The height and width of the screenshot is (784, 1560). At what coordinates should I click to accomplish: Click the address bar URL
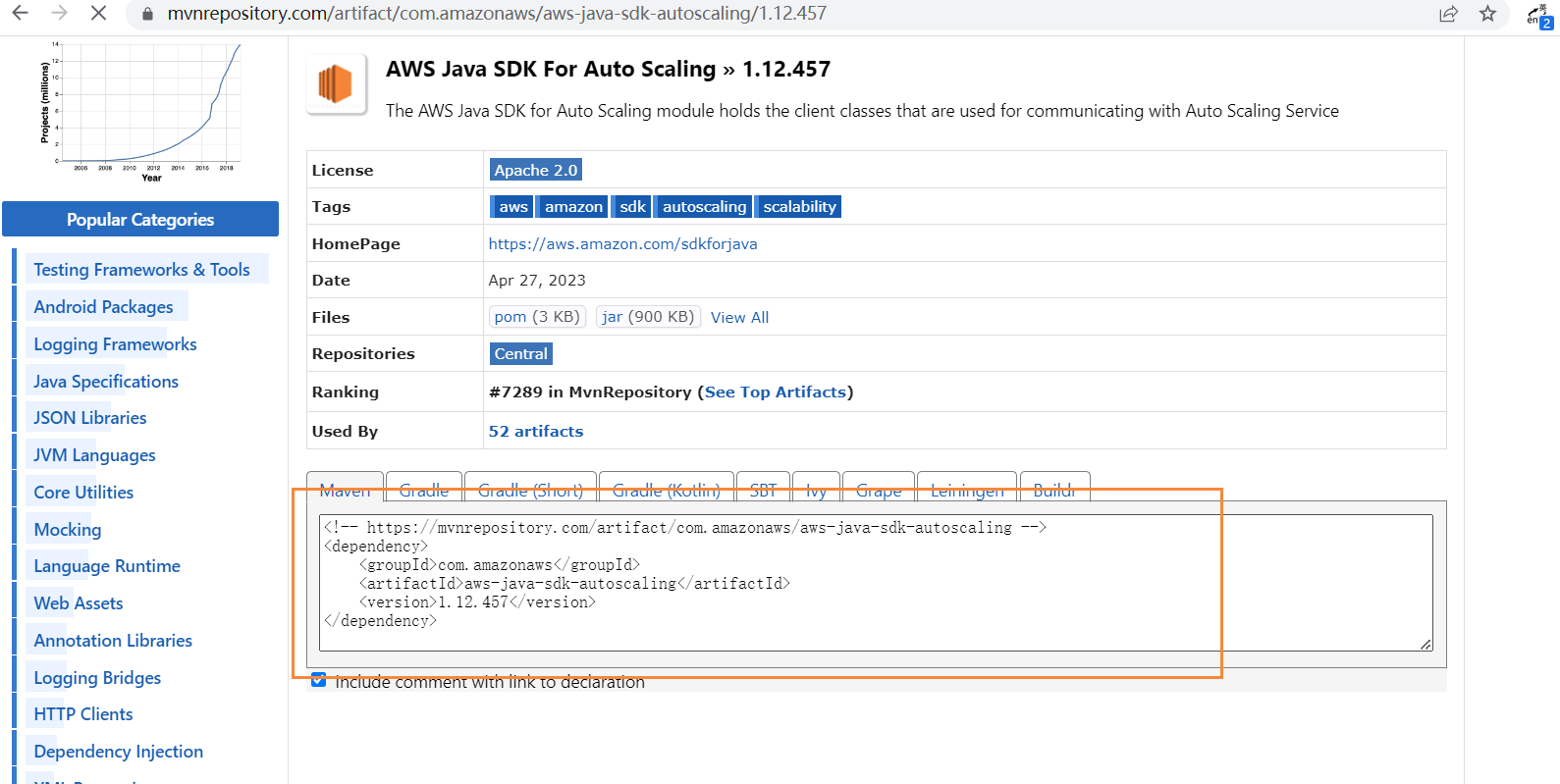(497, 14)
